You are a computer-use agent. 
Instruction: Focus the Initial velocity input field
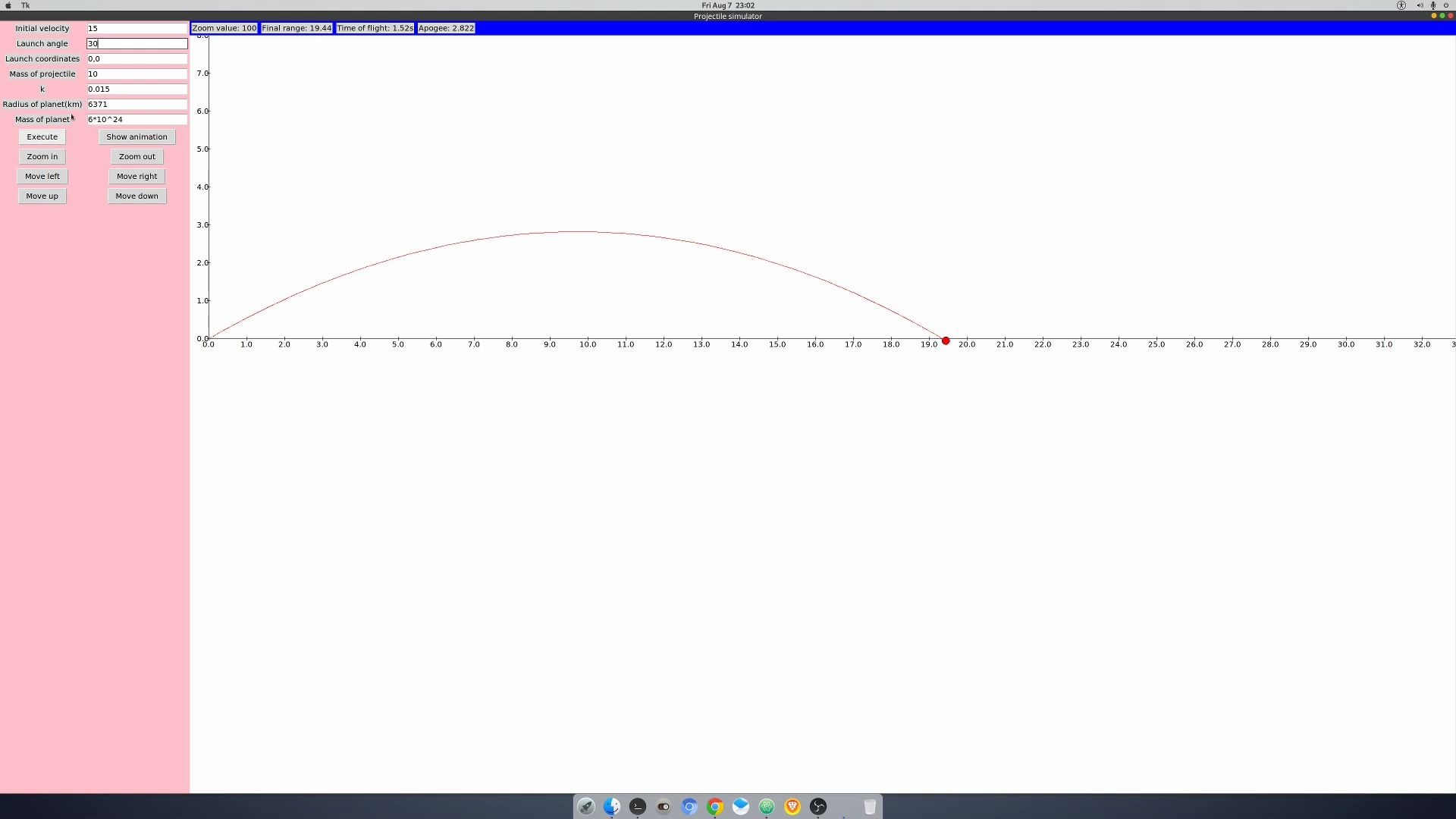click(136, 29)
